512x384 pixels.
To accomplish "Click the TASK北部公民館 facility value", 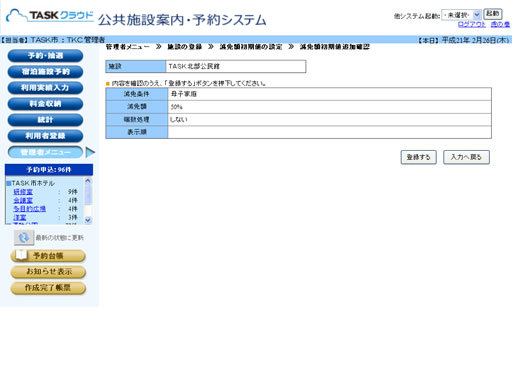I will coord(194,66).
